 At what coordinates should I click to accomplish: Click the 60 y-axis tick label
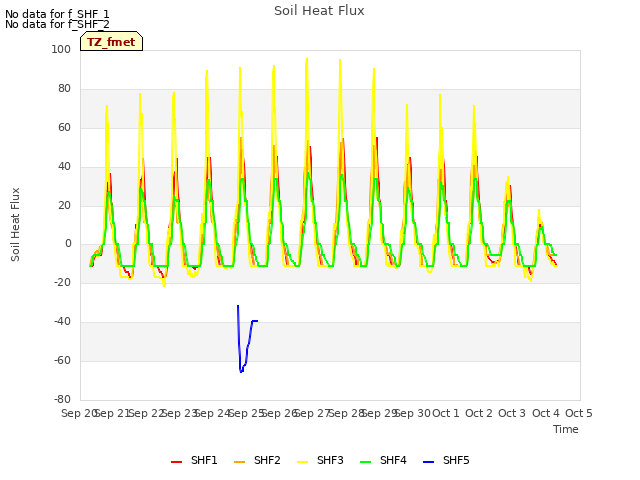point(64,127)
